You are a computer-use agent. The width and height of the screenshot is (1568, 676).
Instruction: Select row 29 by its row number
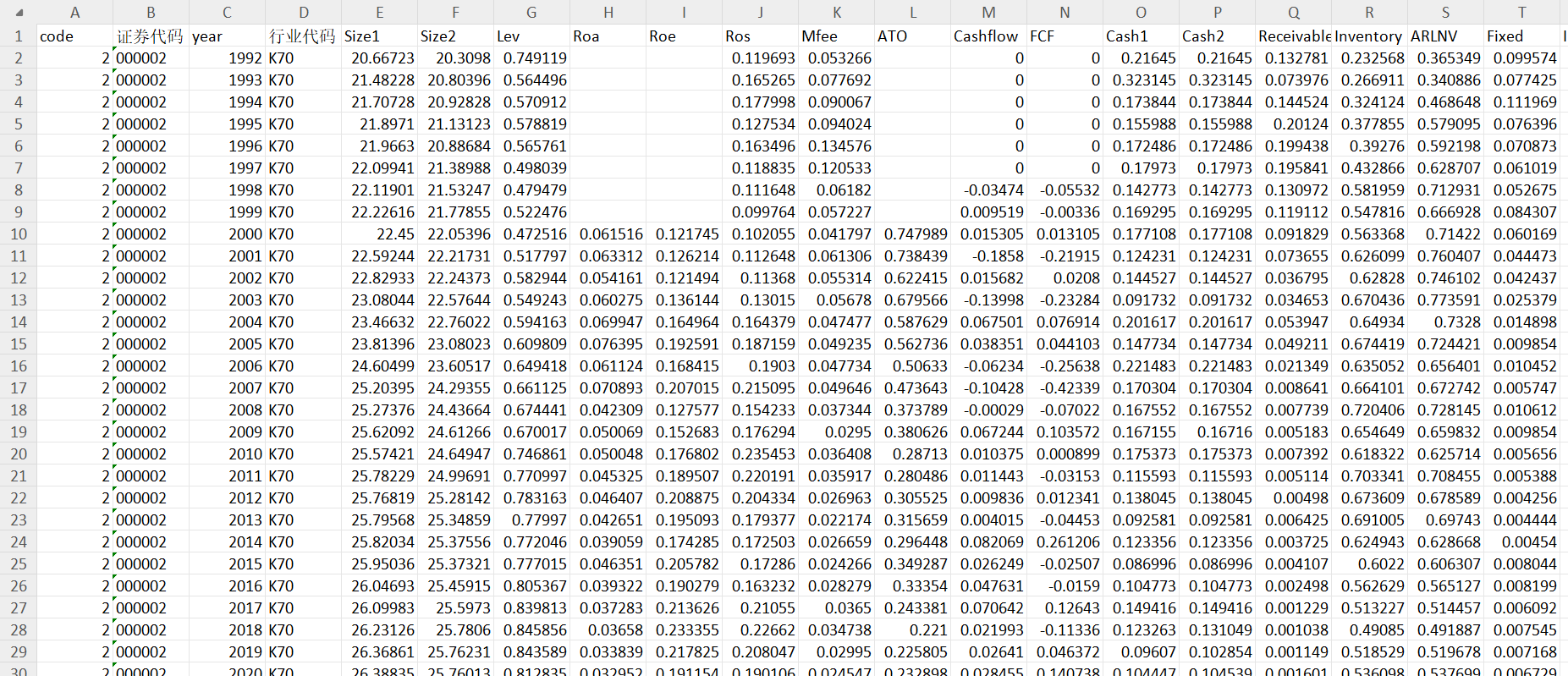pos(19,652)
